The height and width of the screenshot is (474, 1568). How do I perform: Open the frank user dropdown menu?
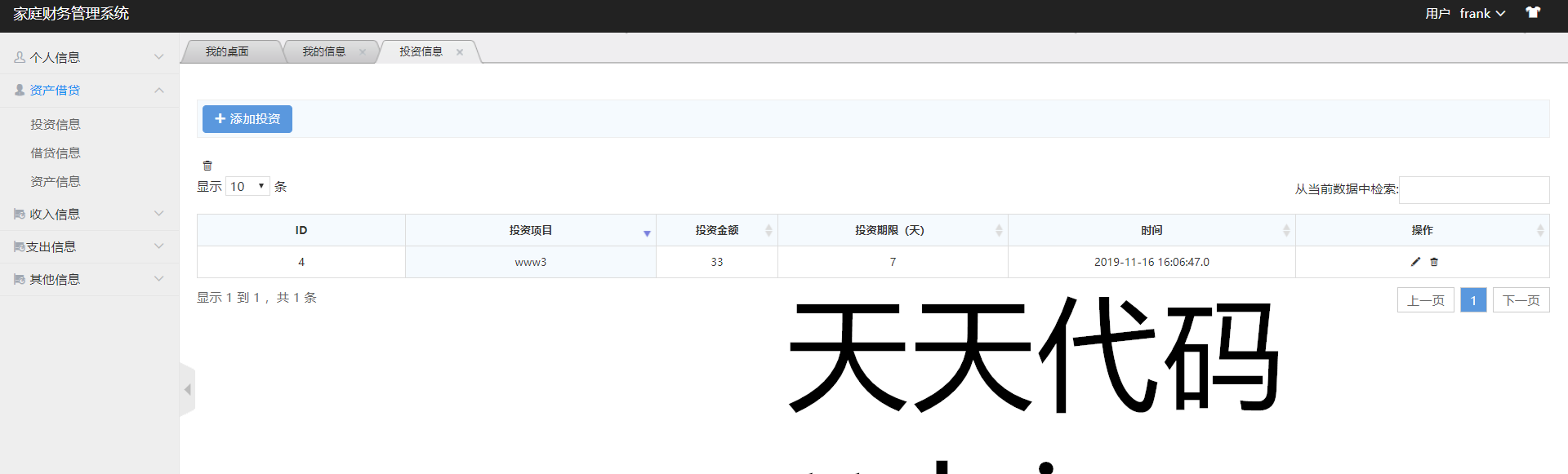pyautogui.click(x=1481, y=14)
